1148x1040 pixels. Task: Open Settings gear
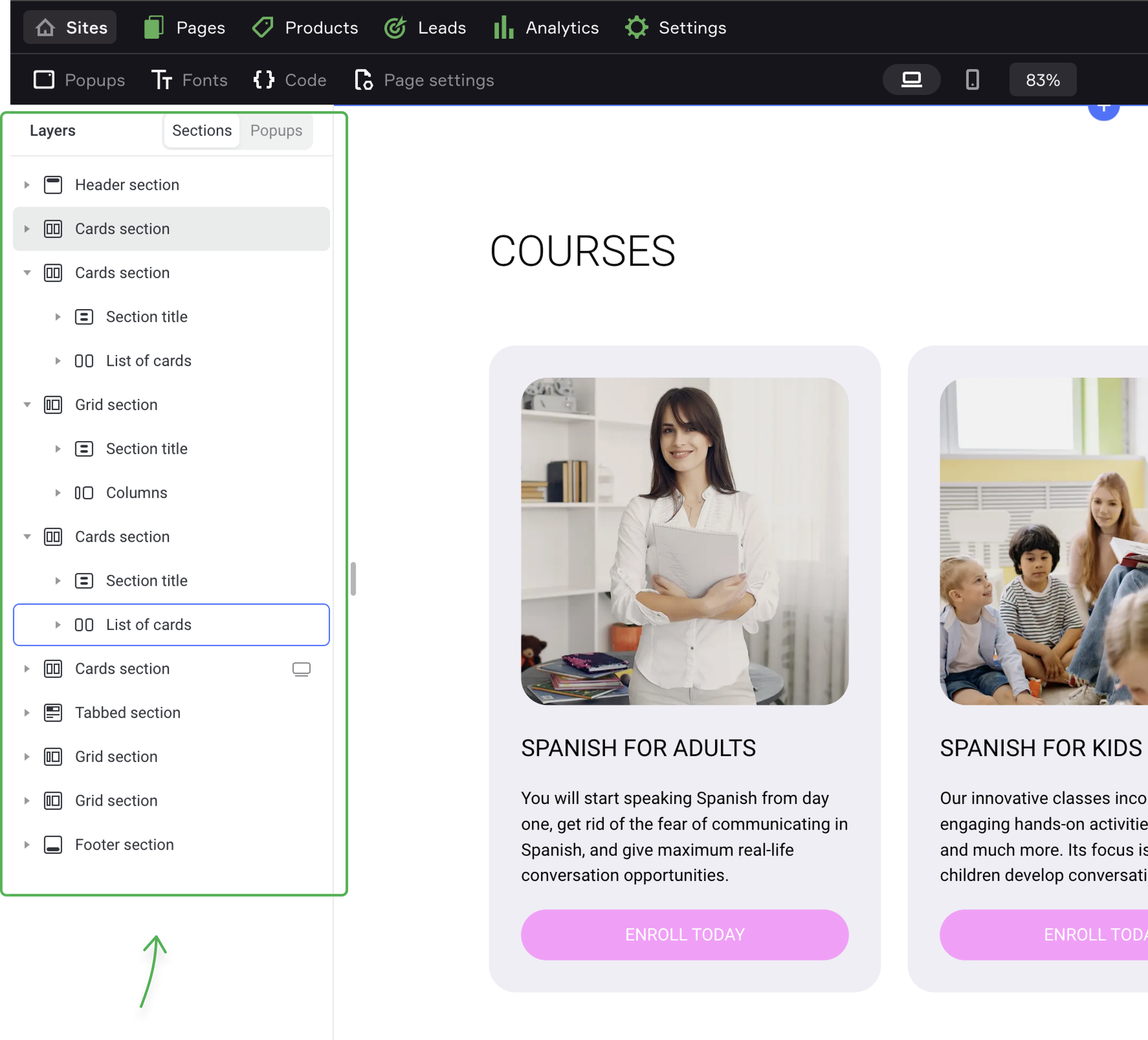676,27
